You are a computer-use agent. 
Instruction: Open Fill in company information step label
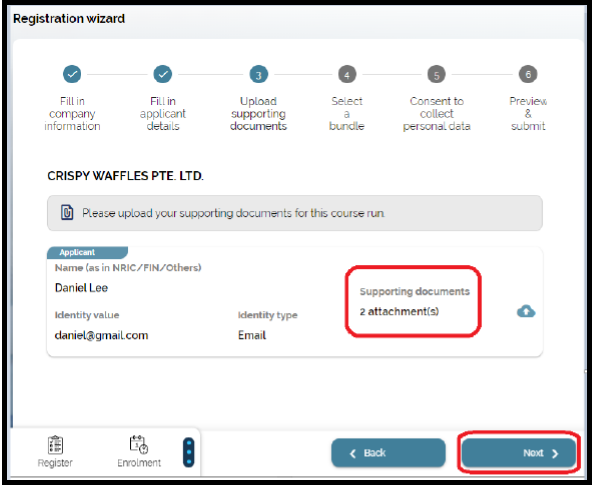pyautogui.click(x=72, y=114)
